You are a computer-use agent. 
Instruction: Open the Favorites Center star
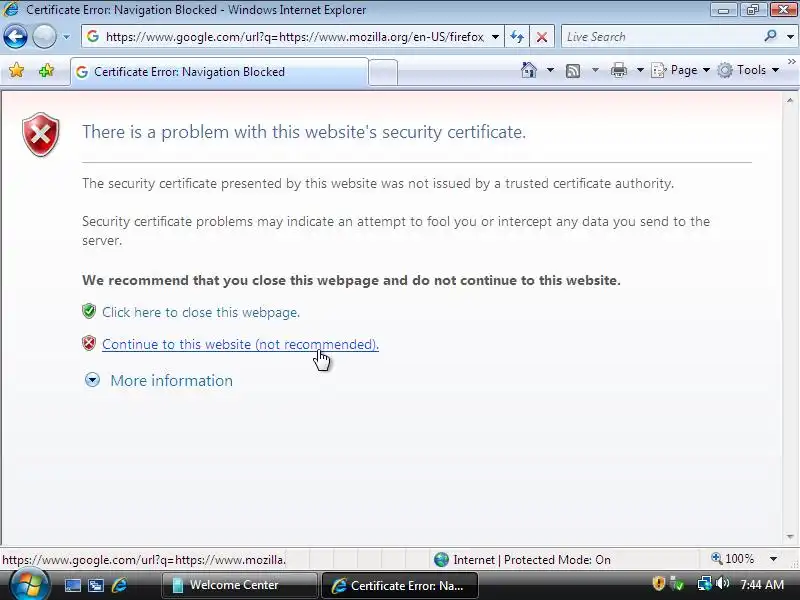[16, 70]
